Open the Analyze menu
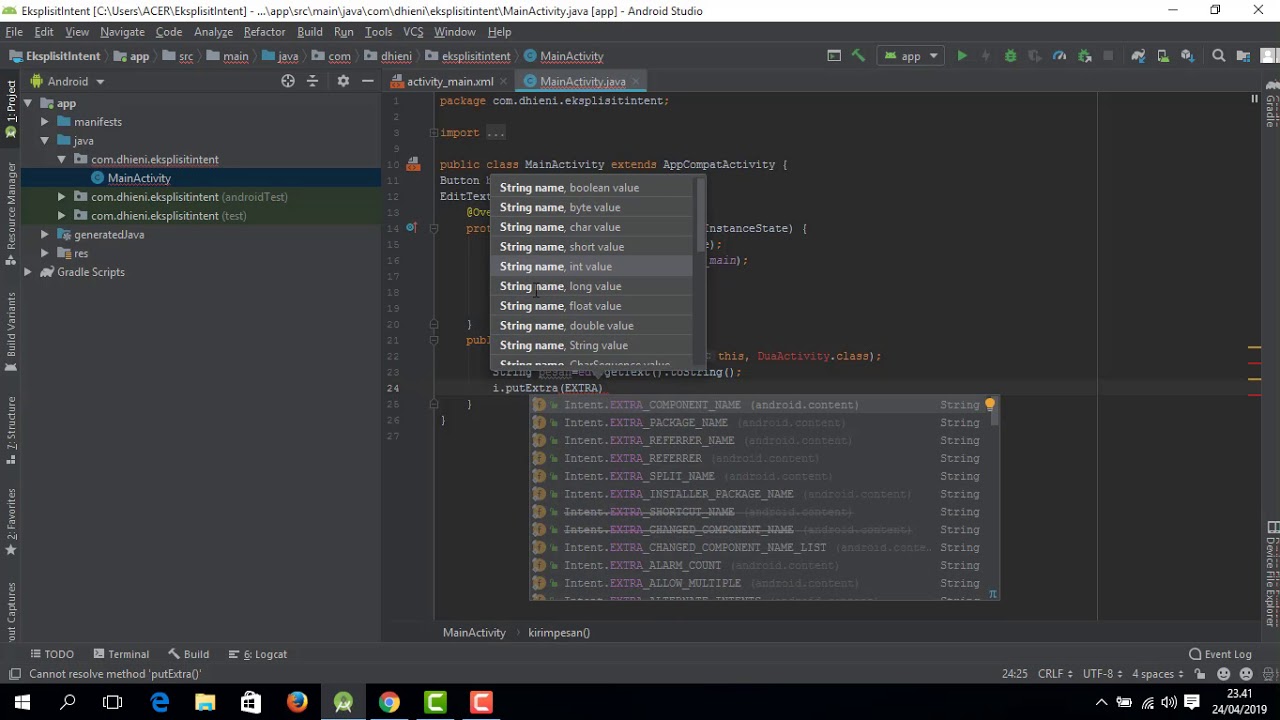1280x720 pixels. (213, 32)
